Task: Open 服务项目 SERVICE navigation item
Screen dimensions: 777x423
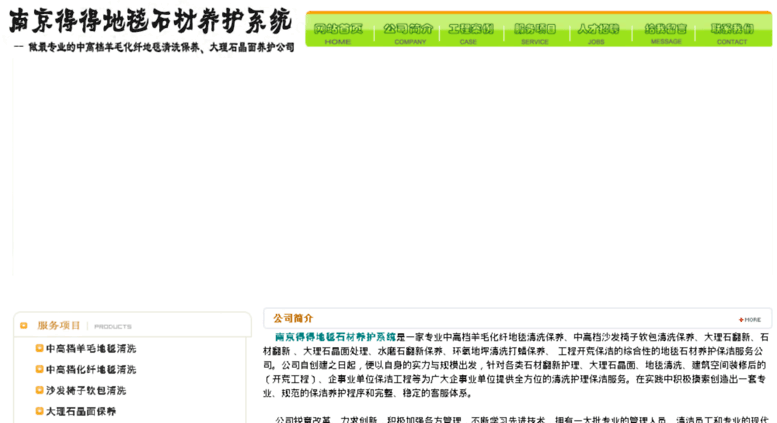Action: pos(535,34)
